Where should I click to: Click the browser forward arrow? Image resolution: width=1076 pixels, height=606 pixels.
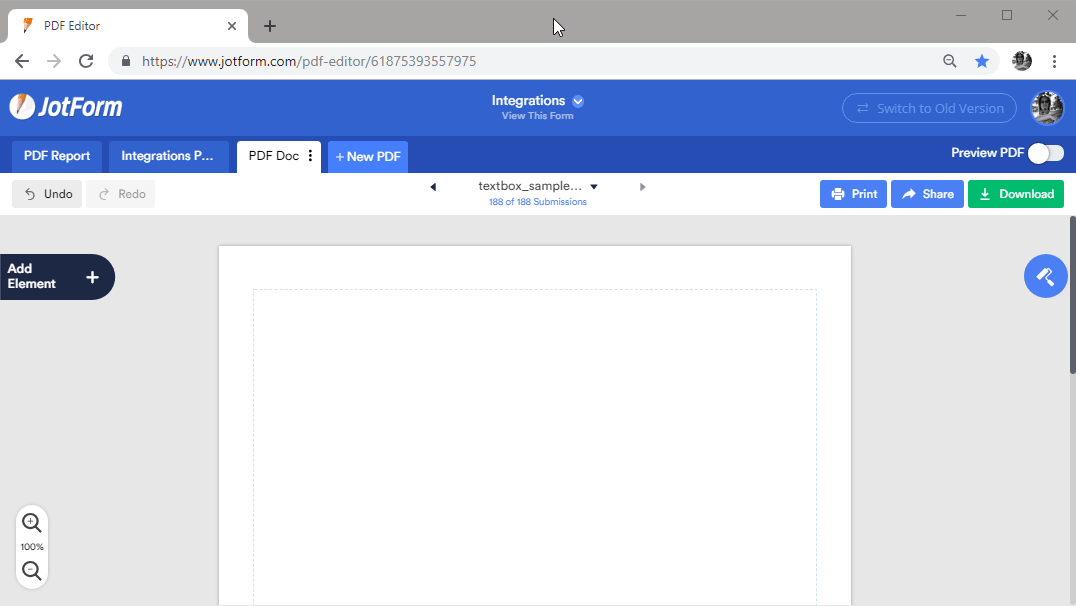tap(54, 61)
